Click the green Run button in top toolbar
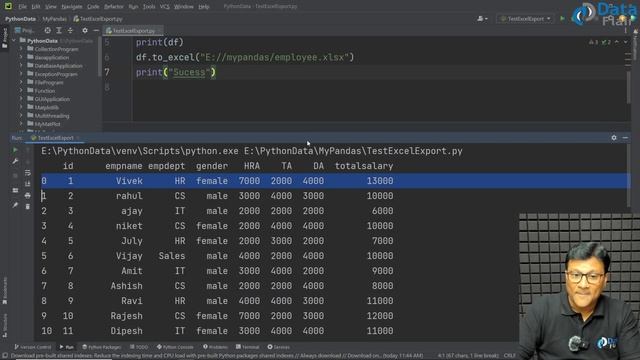Screen dimensions: 640x360 click(562, 18)
